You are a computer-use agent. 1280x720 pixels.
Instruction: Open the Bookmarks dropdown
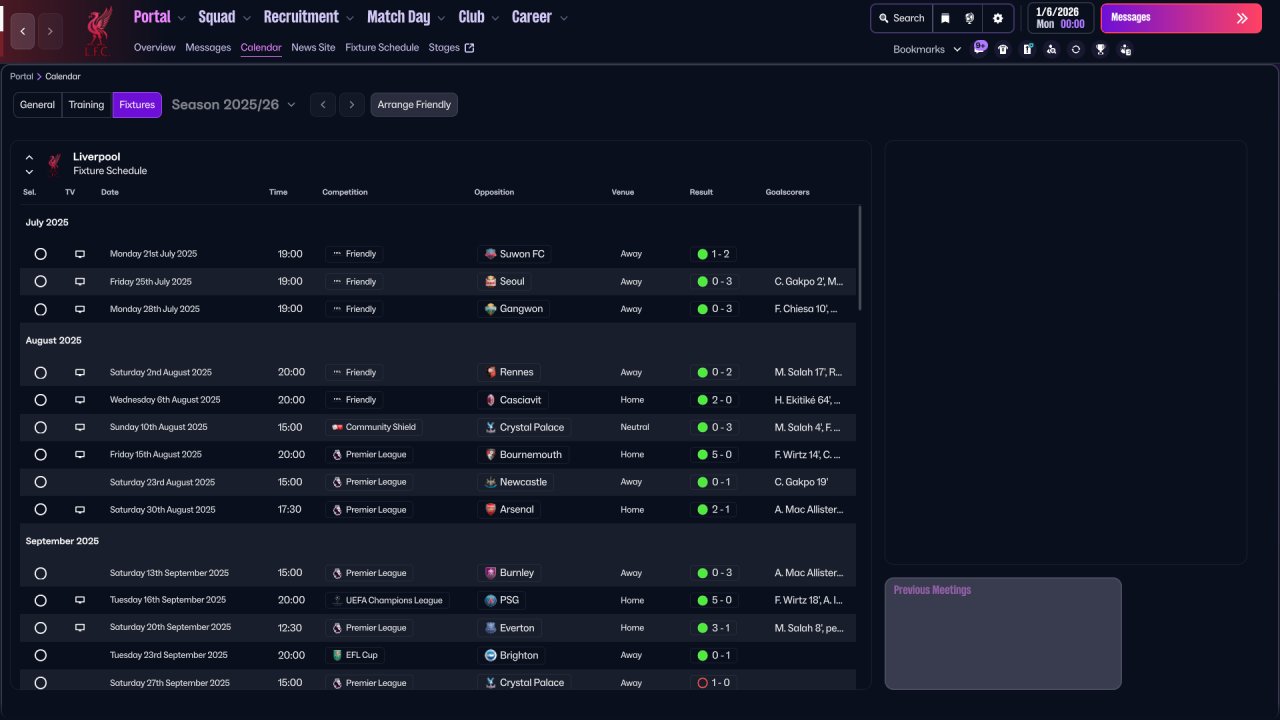[x=926, y=49]
